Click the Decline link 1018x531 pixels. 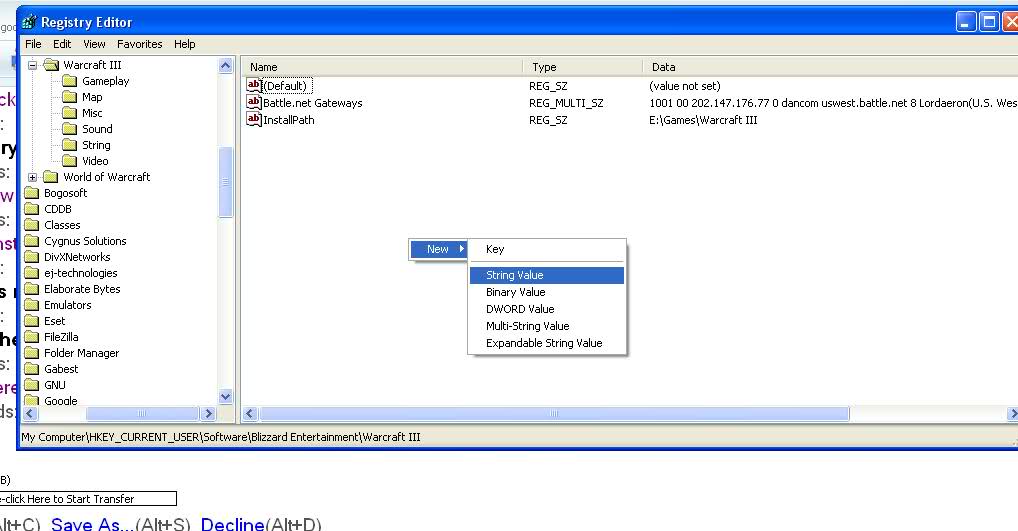(232, 523)
